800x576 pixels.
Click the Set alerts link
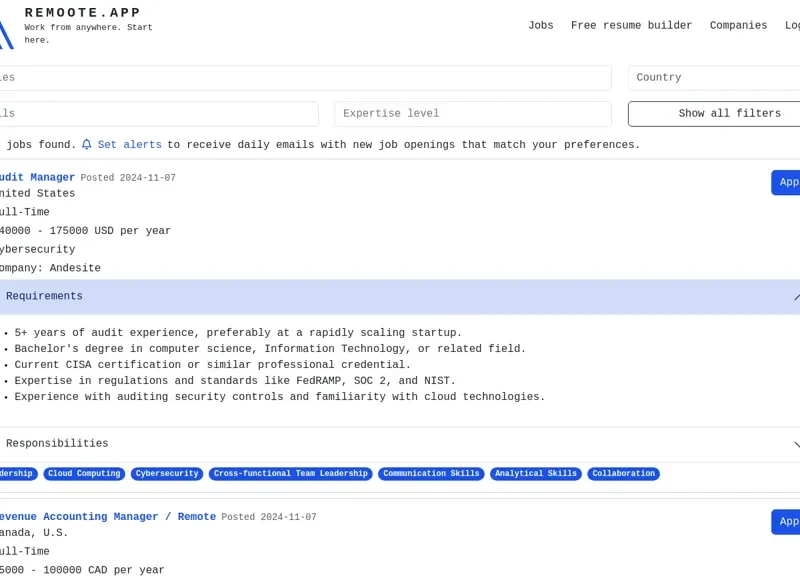coord(130,144)
